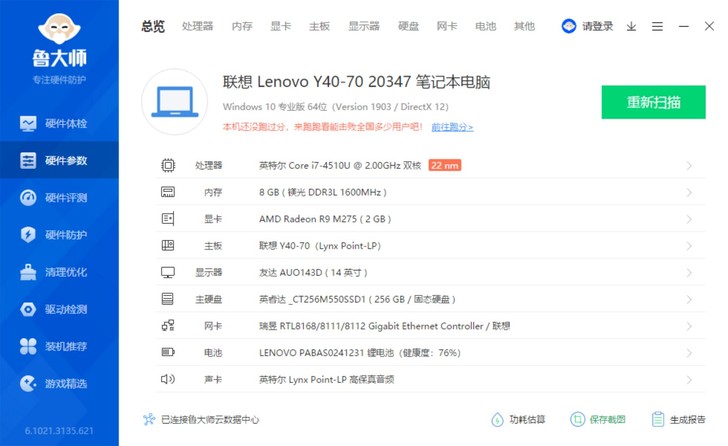This screenshot has height=446, width=728.
Task: Click the Lenovo Y40-70 20347 title
Action: (x=357, y=82)
